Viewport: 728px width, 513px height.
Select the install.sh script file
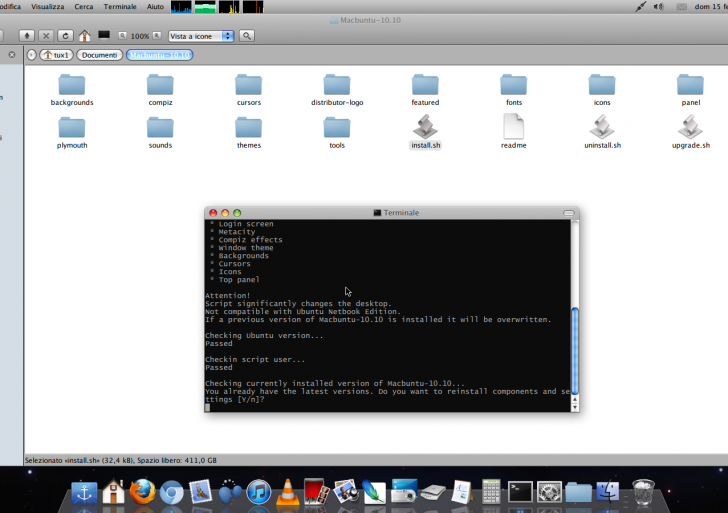(425, 128)
